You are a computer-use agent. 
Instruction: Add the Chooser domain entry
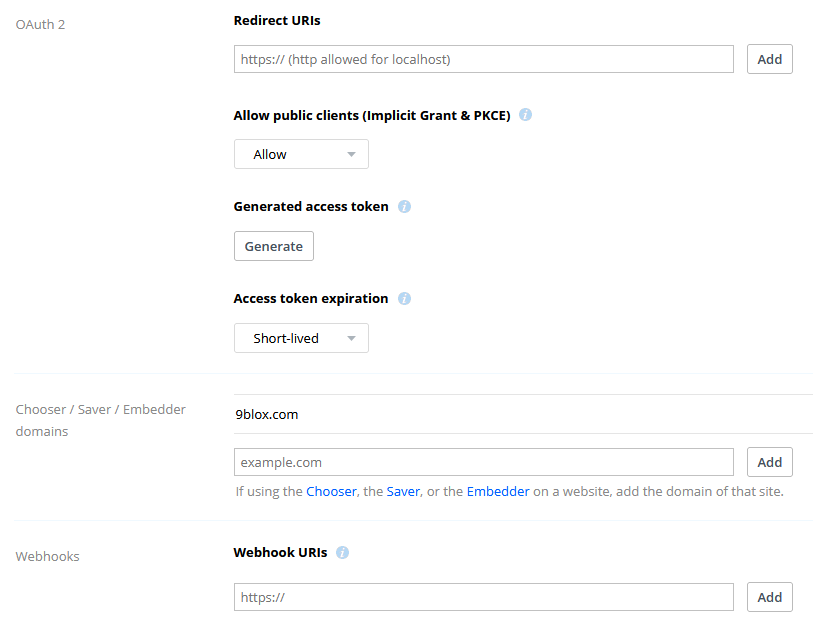[769, 462]
